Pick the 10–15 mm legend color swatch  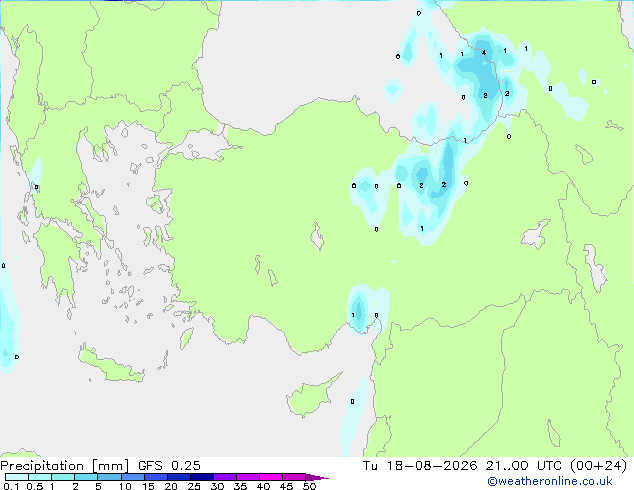pyautogui.click(x=132, y=477)
